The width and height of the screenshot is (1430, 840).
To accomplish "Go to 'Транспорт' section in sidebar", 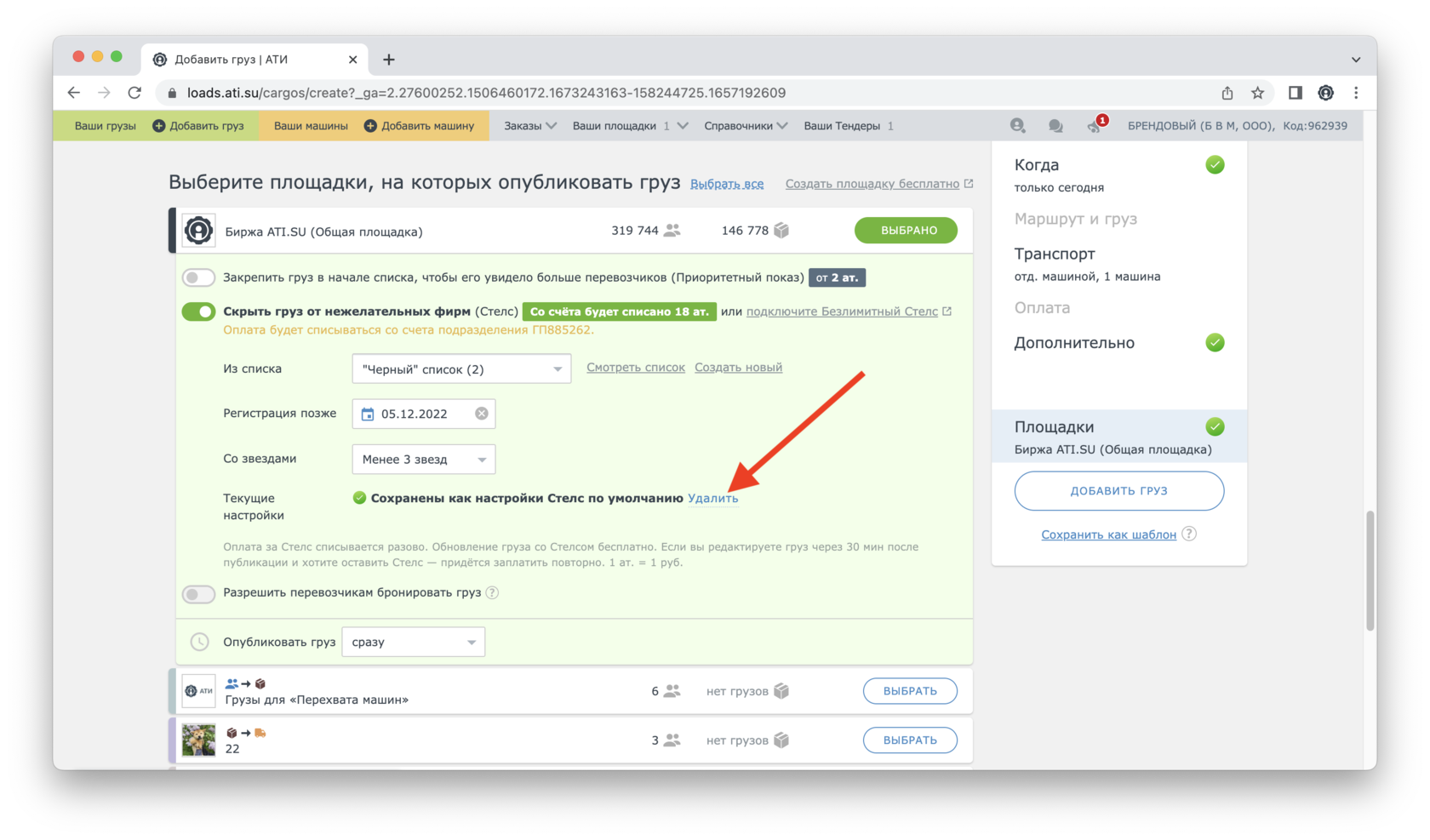I will 1055,254.
